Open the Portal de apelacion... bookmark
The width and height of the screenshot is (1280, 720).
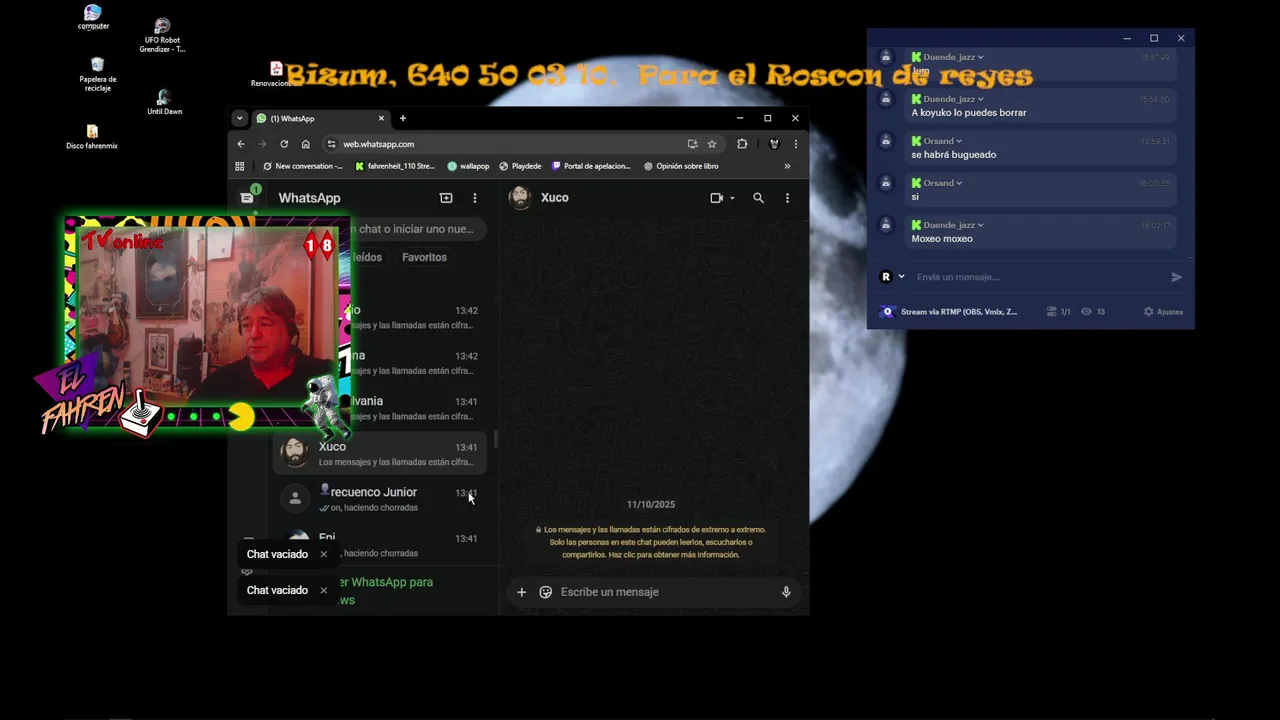591,166
